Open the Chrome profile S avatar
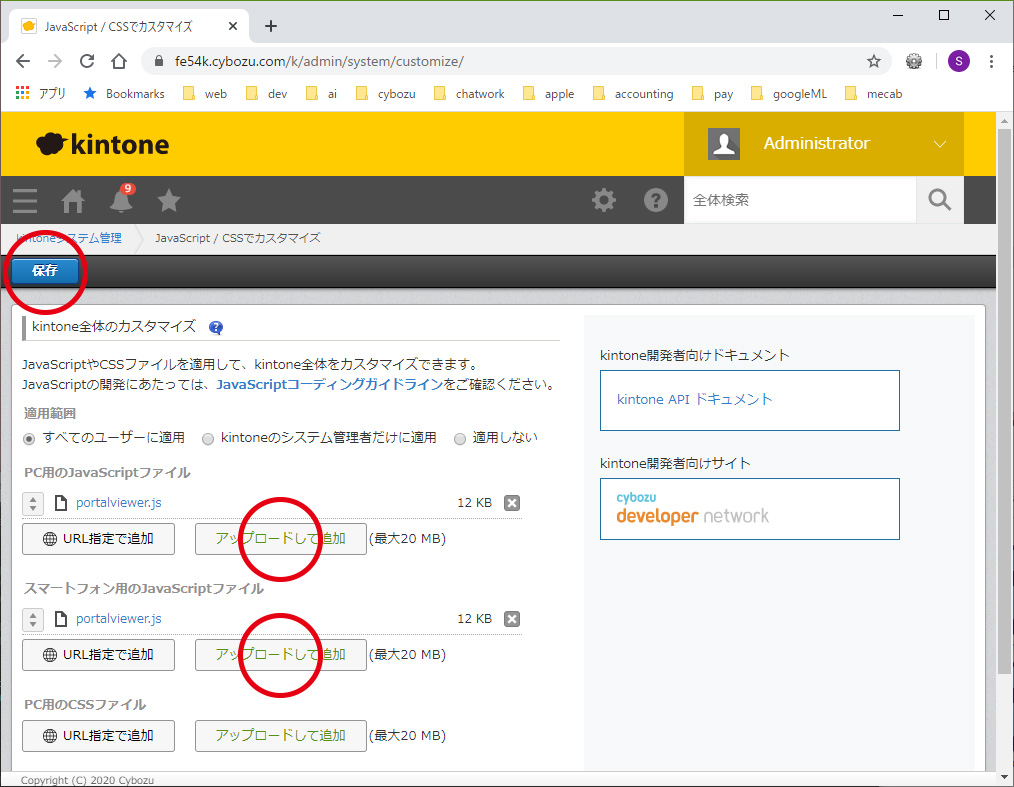Screen dimensions: 1014x787 click(x=958, y=61)
